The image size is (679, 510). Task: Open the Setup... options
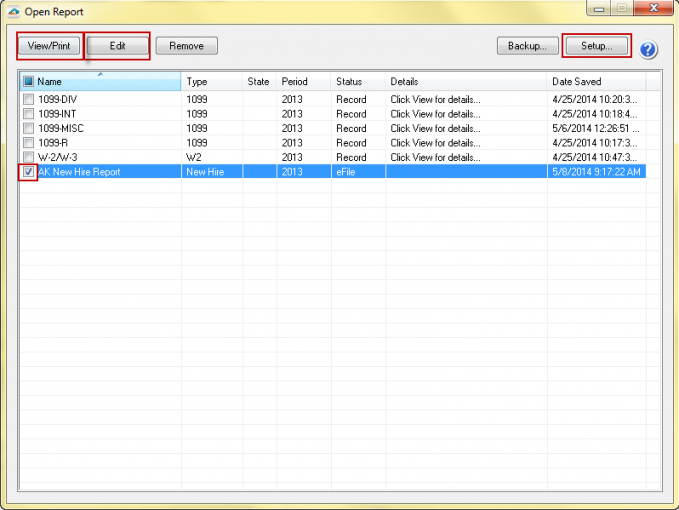pyautogui.click(x=596, y=46)
